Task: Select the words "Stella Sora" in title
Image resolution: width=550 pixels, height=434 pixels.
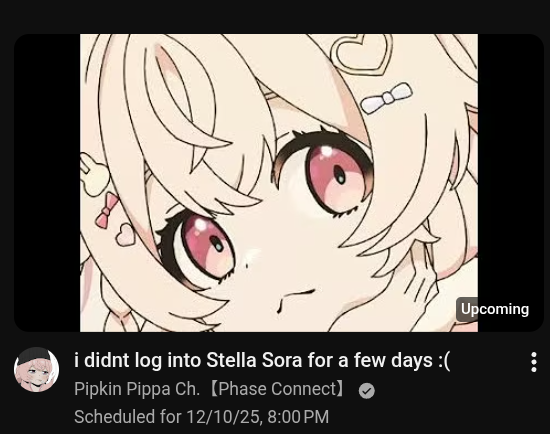Action: pyautogui.click(x=254, y=360)
